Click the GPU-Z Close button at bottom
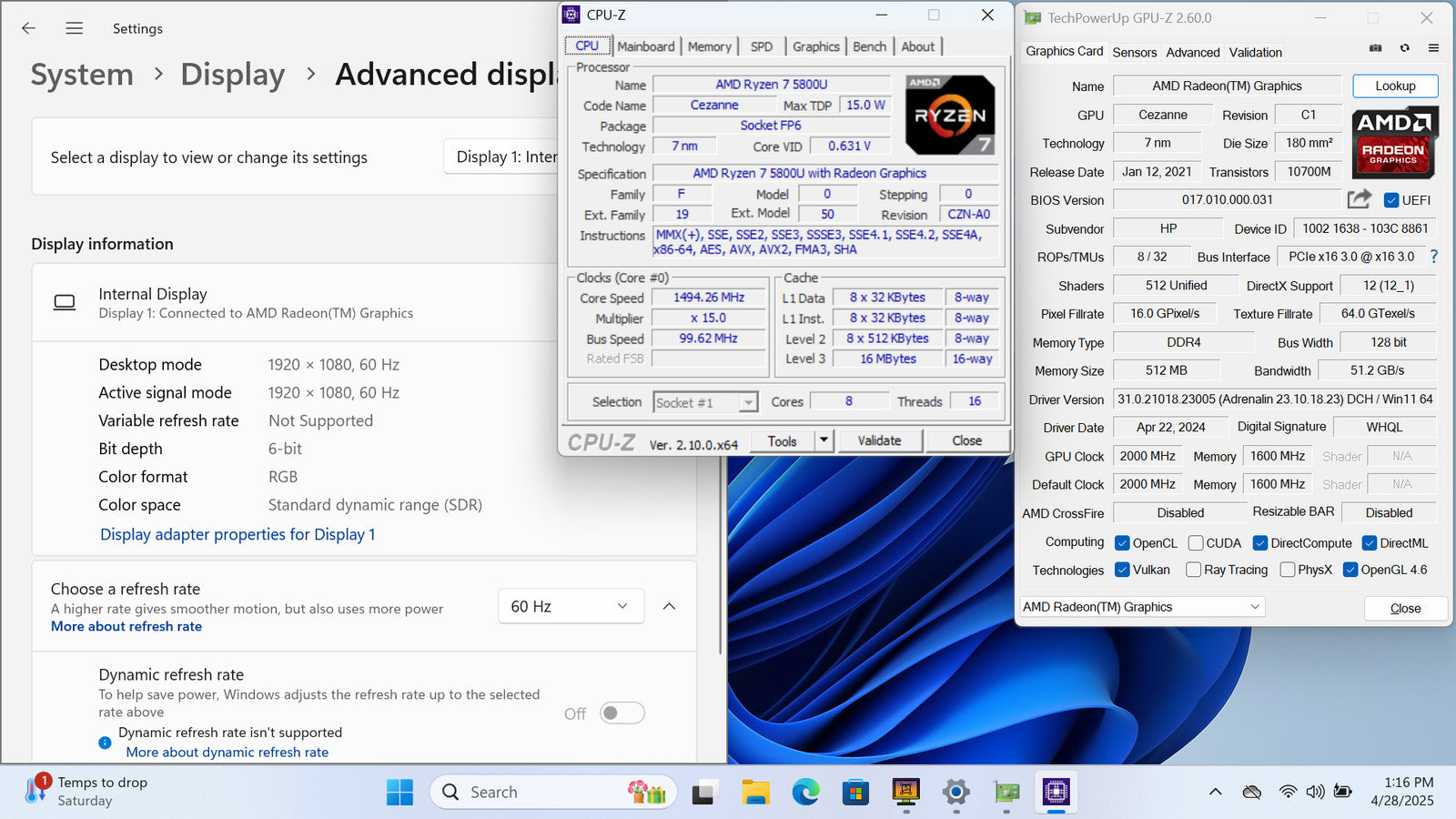 coord(1405,608)
